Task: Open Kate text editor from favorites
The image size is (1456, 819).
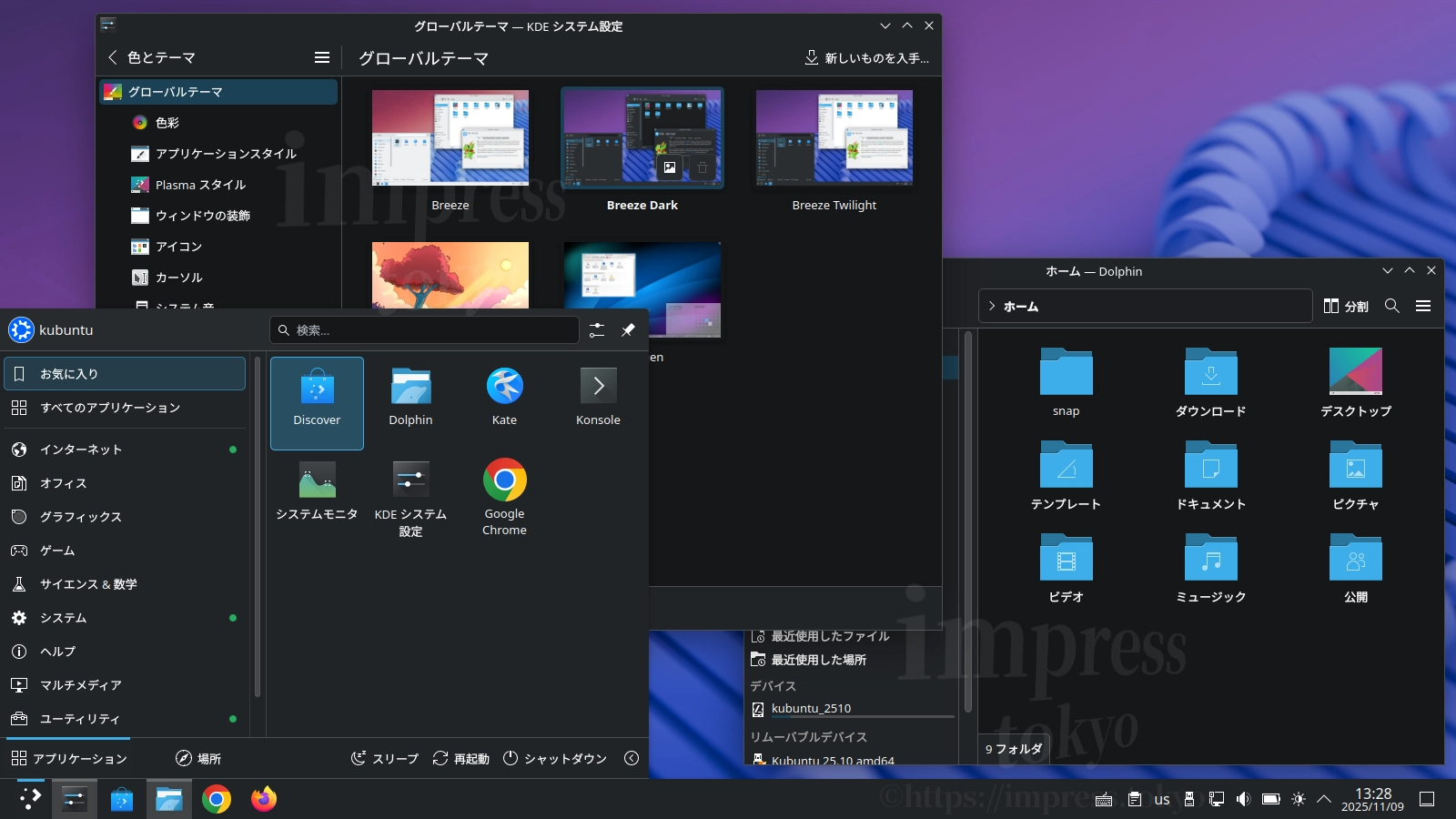Action: [x=504, y=403]
